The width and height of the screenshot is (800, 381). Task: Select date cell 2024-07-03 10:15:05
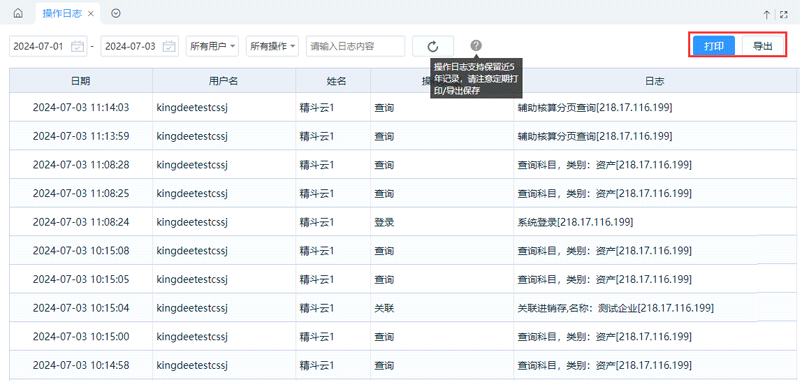pos(81,279)
